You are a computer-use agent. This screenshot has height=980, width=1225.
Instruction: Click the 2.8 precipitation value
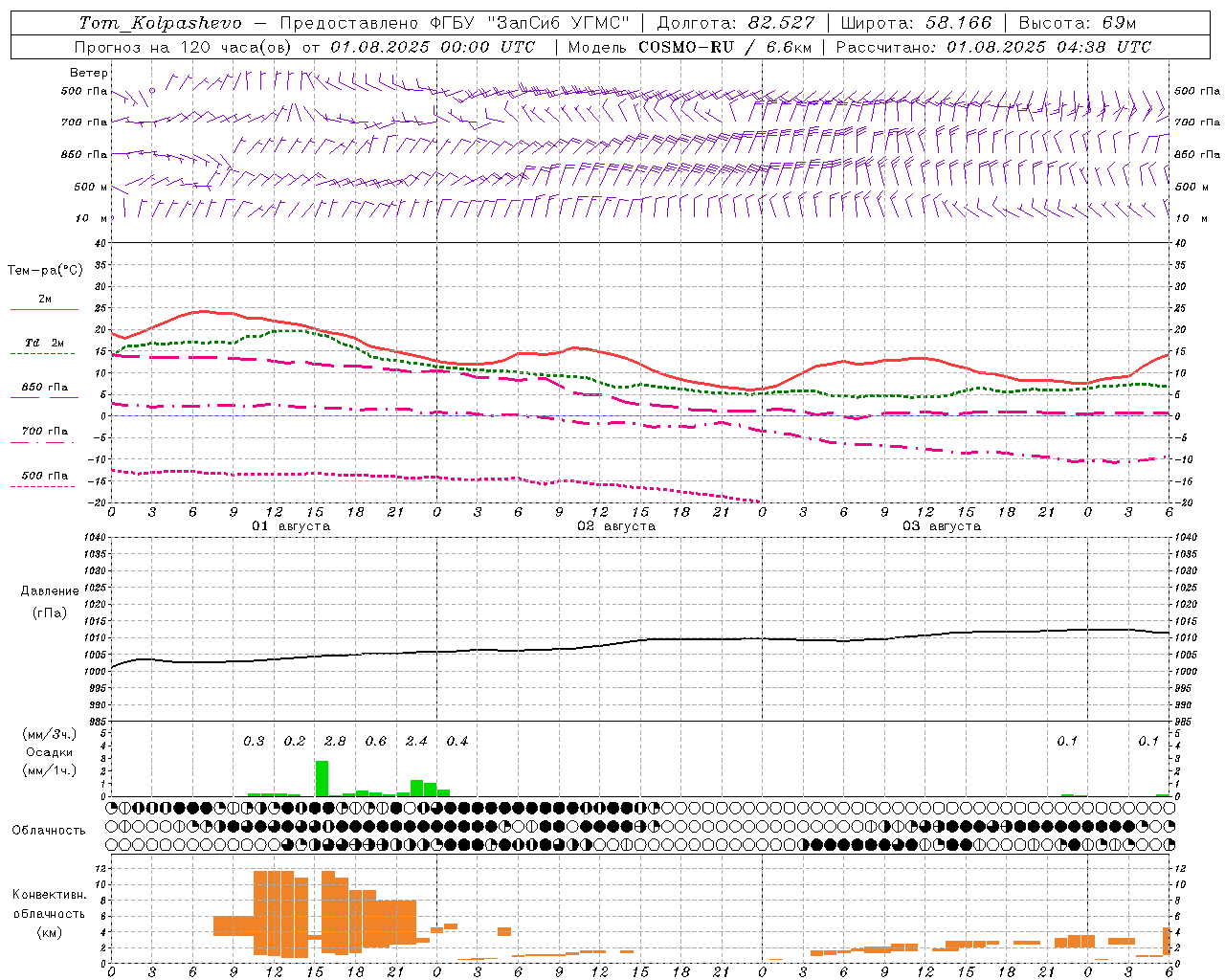335,742
